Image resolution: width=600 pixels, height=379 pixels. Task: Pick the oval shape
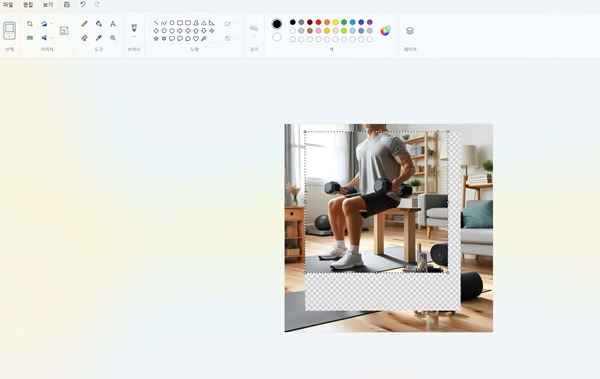point(172,23)
